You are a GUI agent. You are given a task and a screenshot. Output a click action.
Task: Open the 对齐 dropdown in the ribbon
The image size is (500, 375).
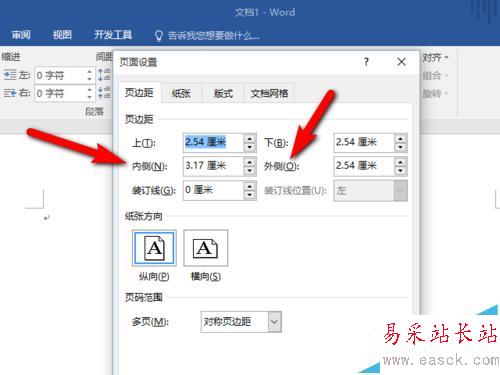click(435, 58)
